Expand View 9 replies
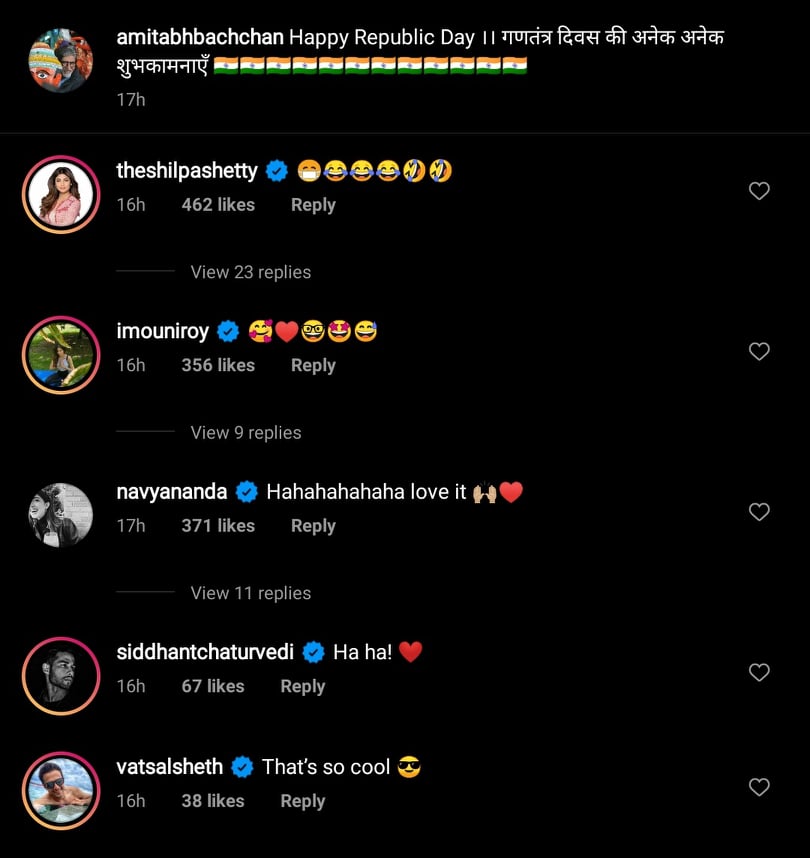 click(x=246, y=432)
